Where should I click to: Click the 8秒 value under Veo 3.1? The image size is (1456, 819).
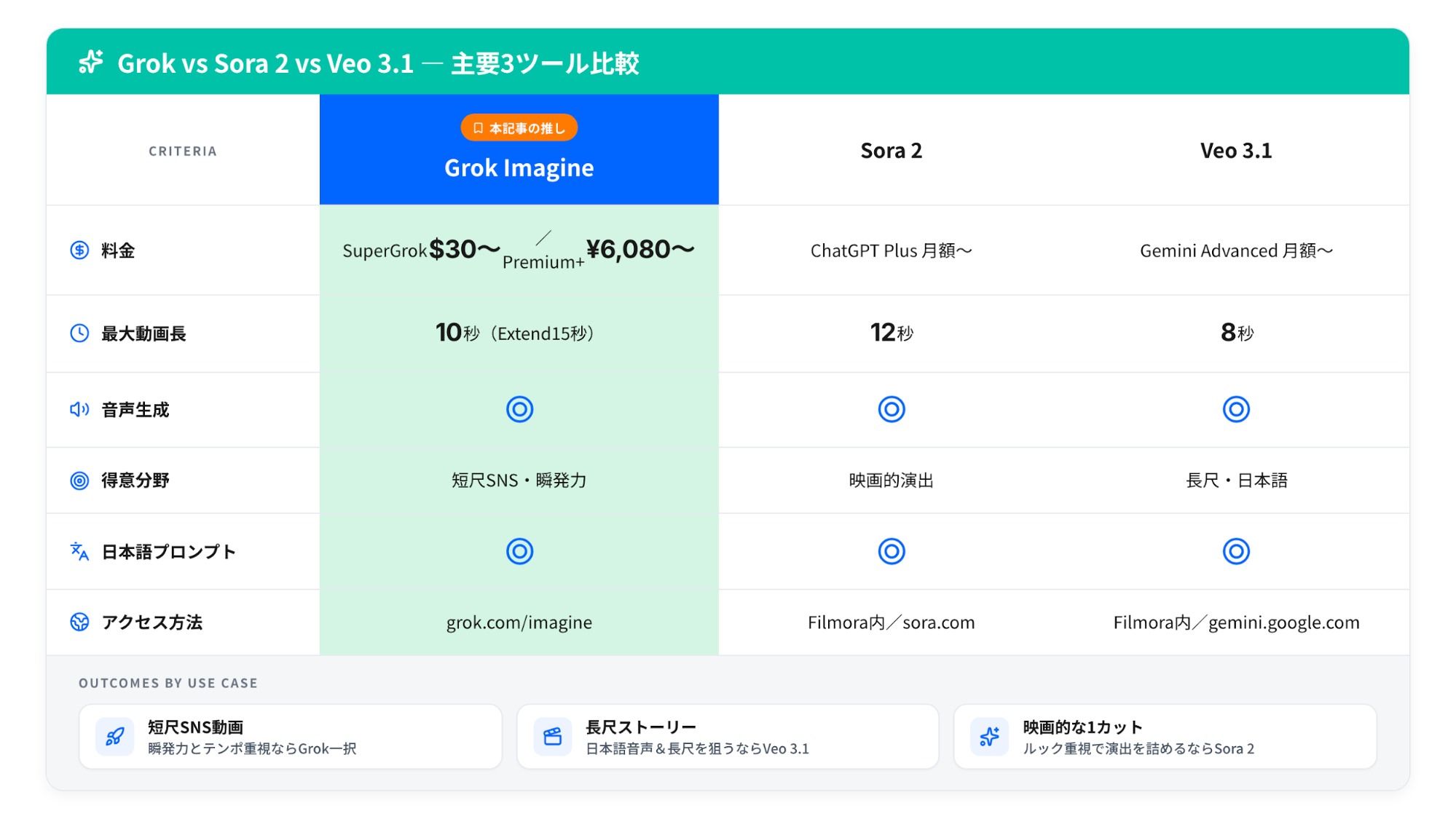(x=1237, y=333)
